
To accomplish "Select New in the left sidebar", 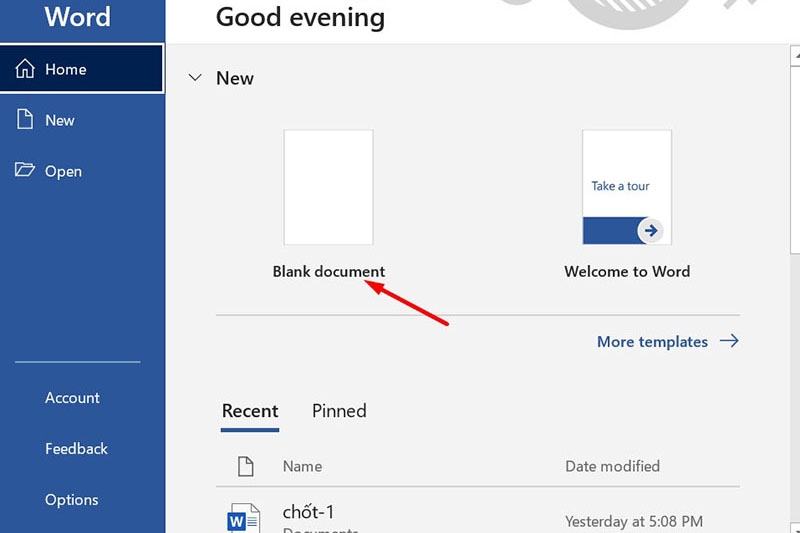I will 82,120.
